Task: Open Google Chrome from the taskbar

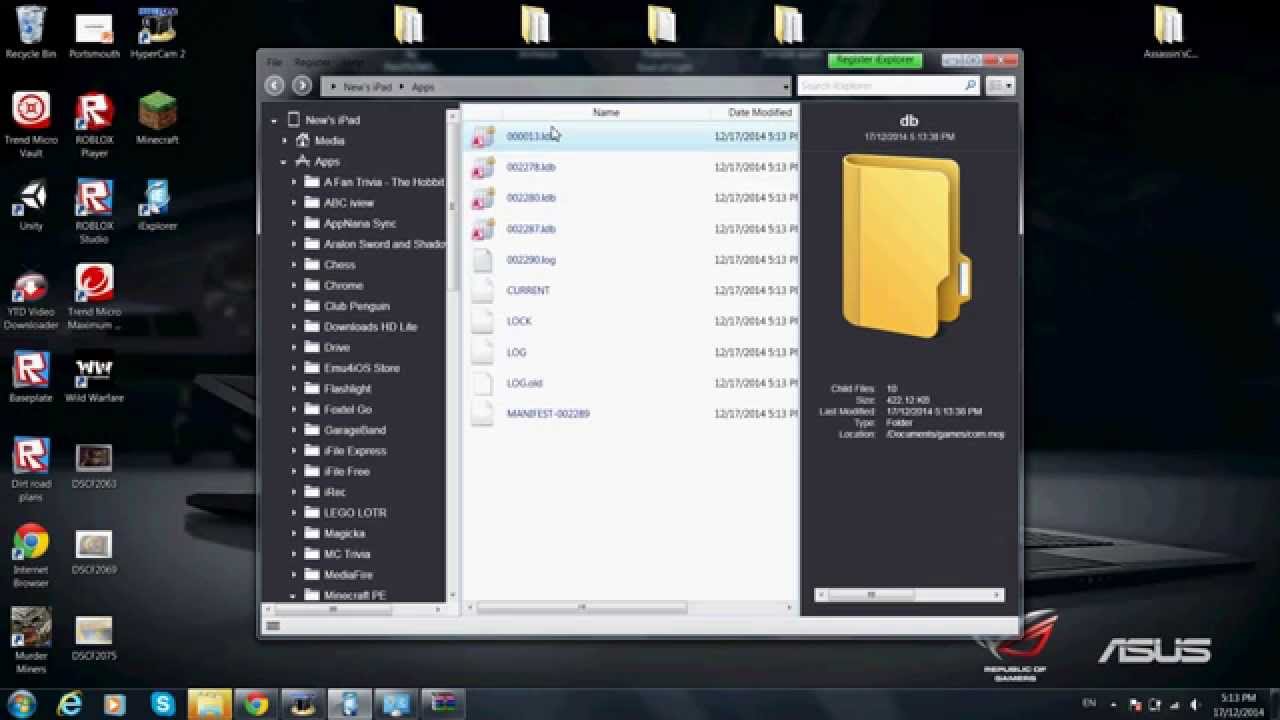Action: (256, 704)
